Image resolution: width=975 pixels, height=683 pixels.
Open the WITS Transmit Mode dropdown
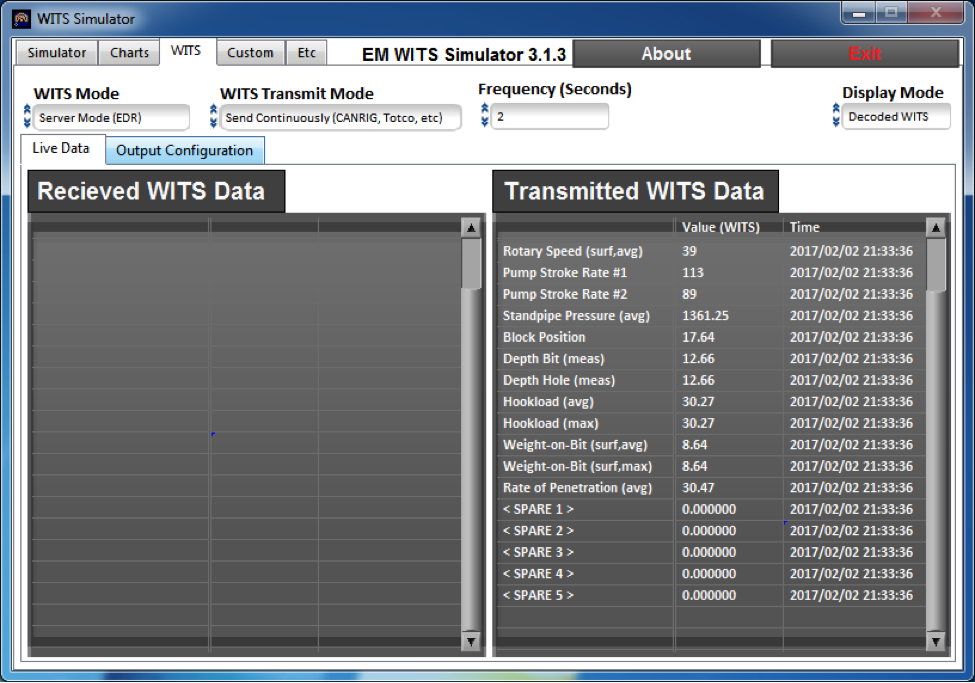tap(340, 116)
